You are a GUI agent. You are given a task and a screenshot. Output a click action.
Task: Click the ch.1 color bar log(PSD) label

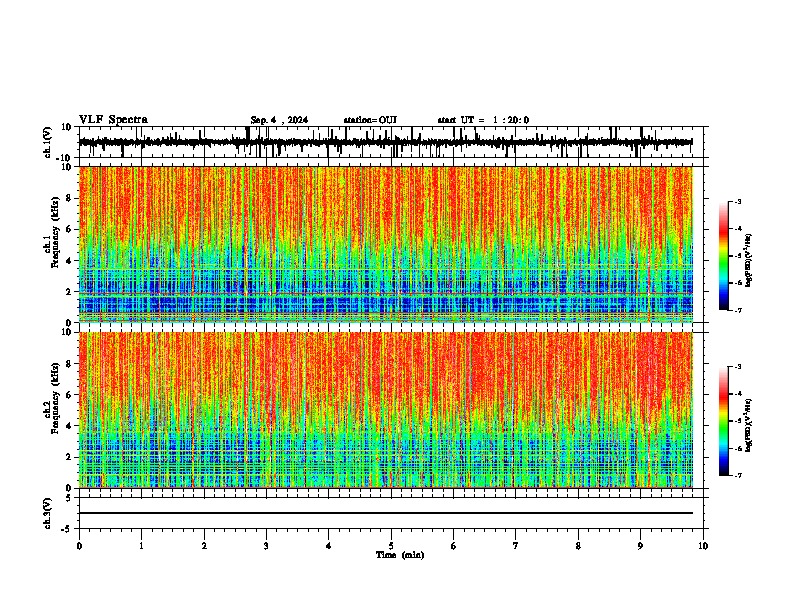click(x=748, y=260)
